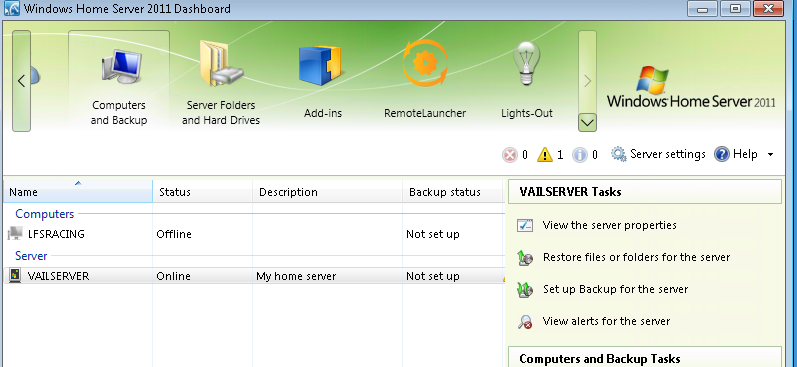This screenshot has height=367, width=797.
Task: Open View alerts for the server
Action: point(606,321)
